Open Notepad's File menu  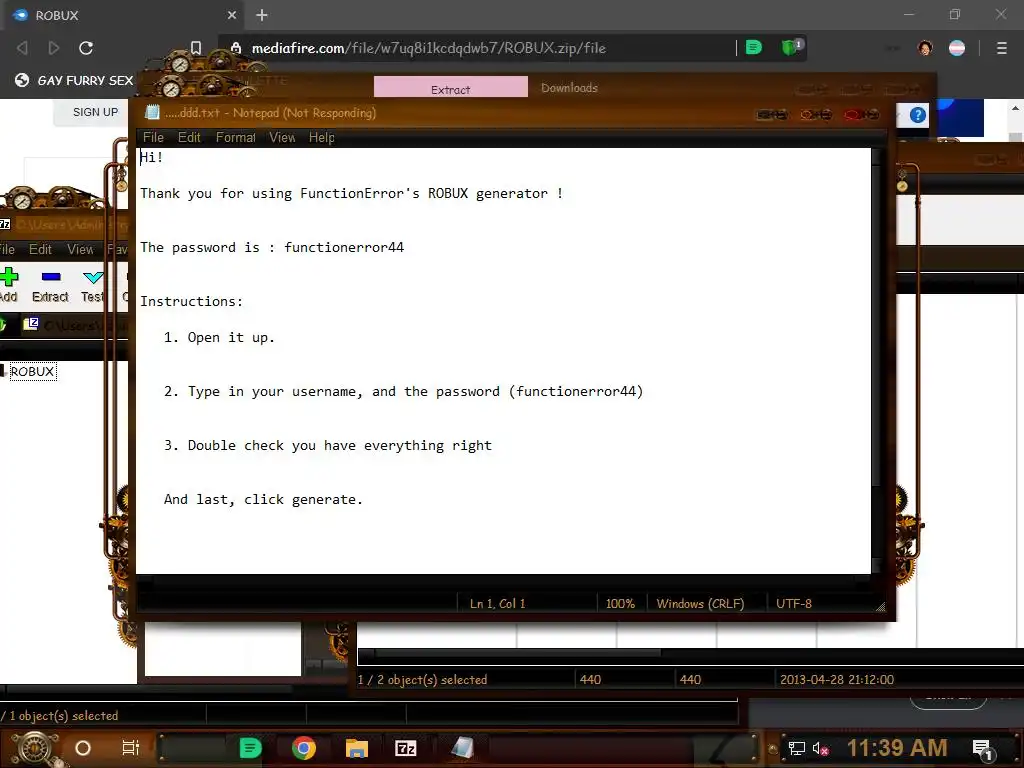153,137
